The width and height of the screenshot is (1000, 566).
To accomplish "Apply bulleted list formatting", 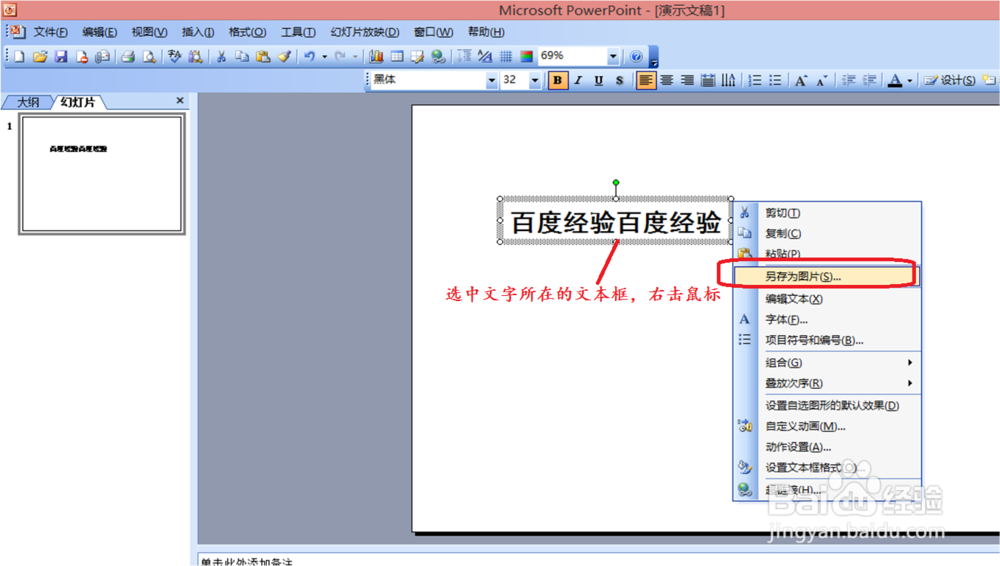I will (x=775, y=80).
